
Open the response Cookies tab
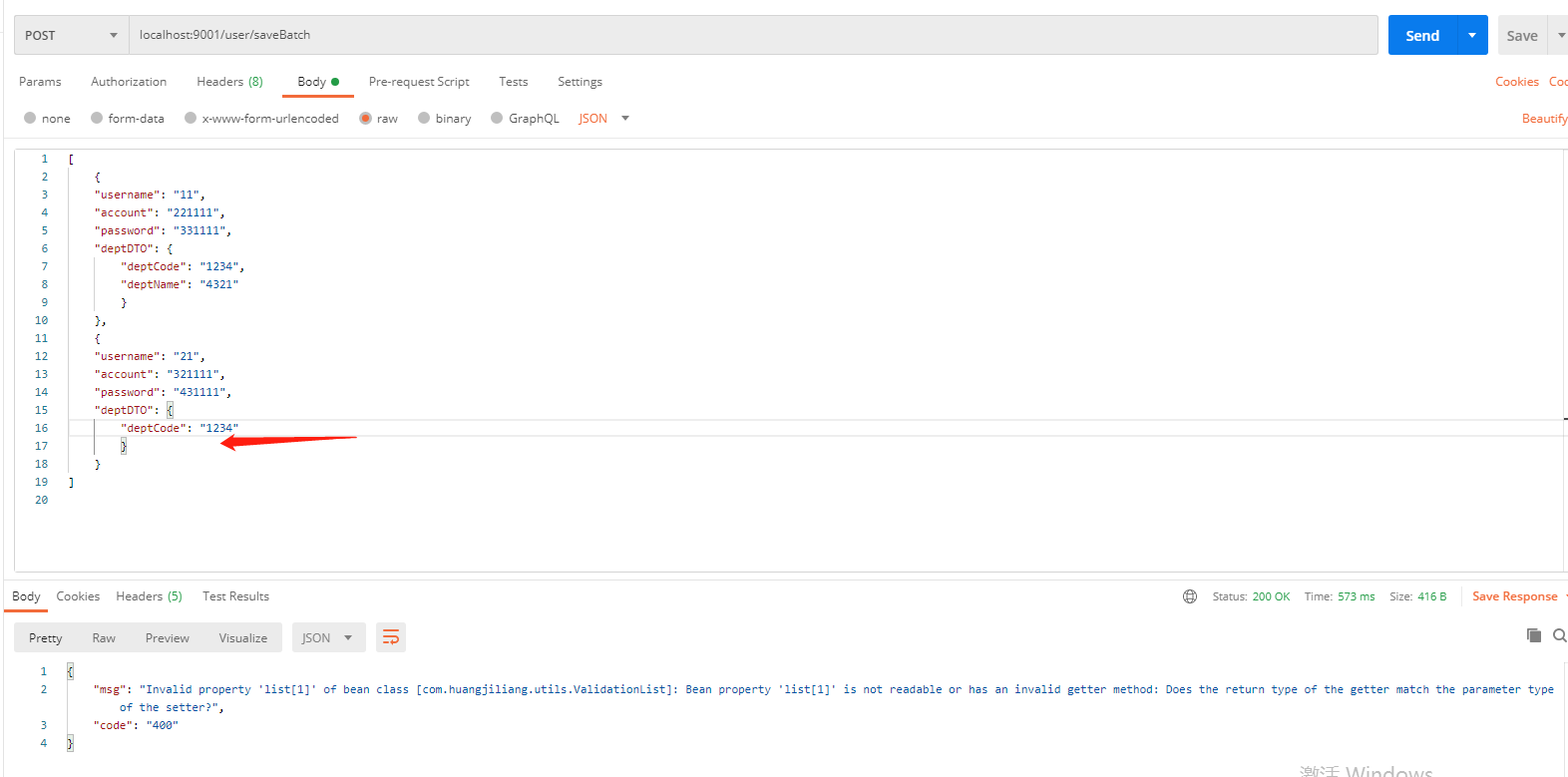point(78,596)
